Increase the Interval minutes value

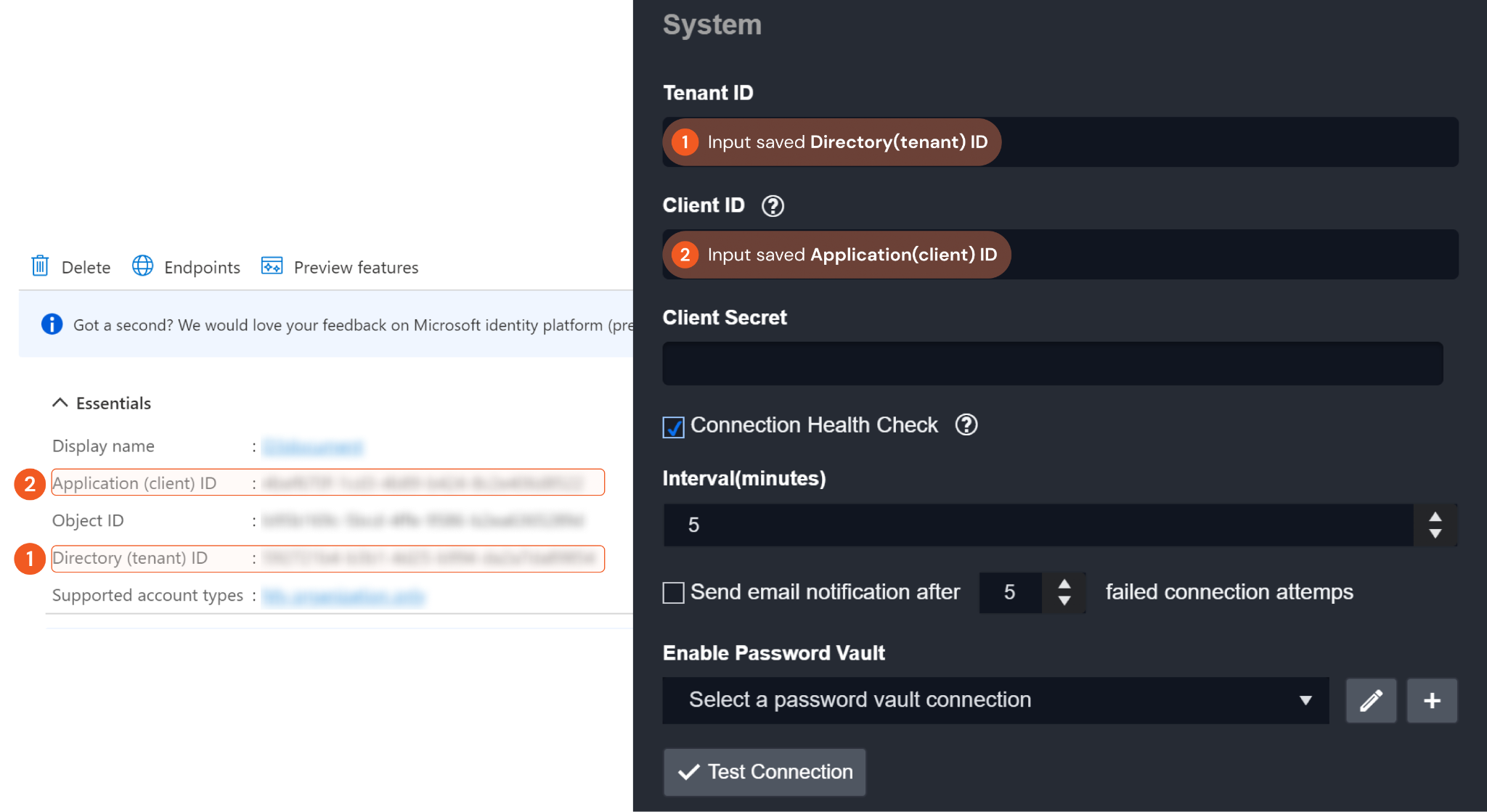click(1435, 517)
